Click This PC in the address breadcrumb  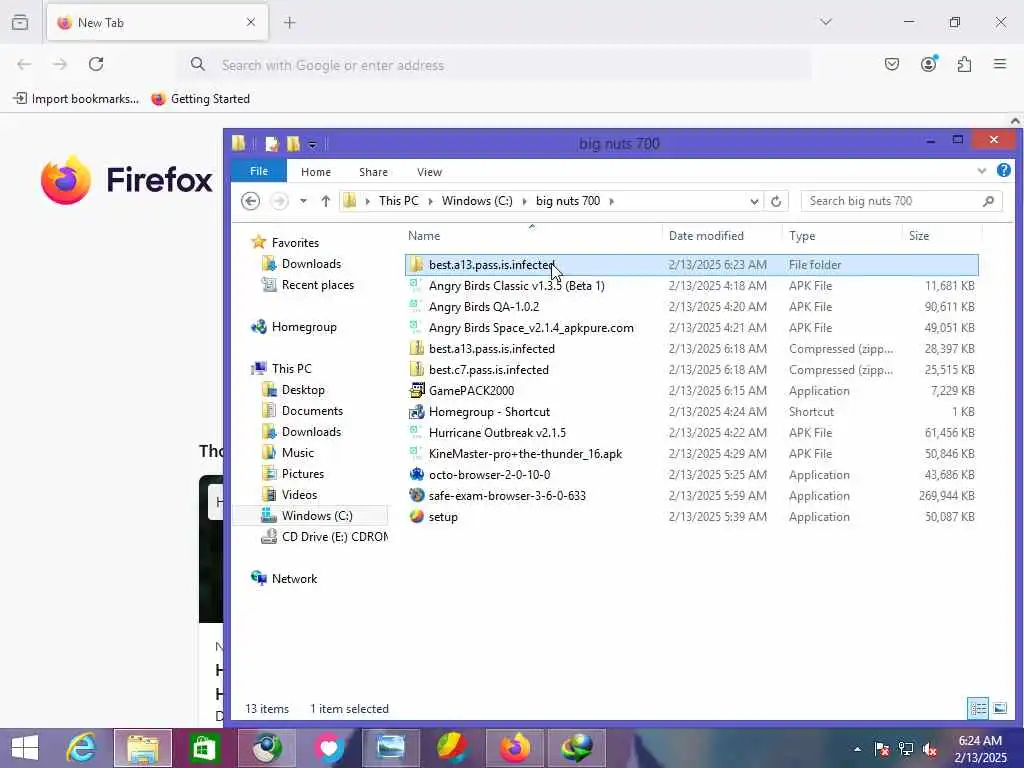click(x=398, y=200)
